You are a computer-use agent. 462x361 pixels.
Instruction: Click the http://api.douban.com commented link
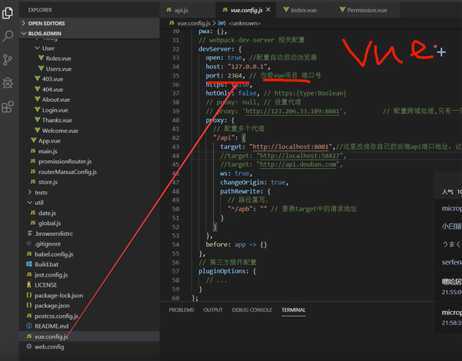click(298, 165)
